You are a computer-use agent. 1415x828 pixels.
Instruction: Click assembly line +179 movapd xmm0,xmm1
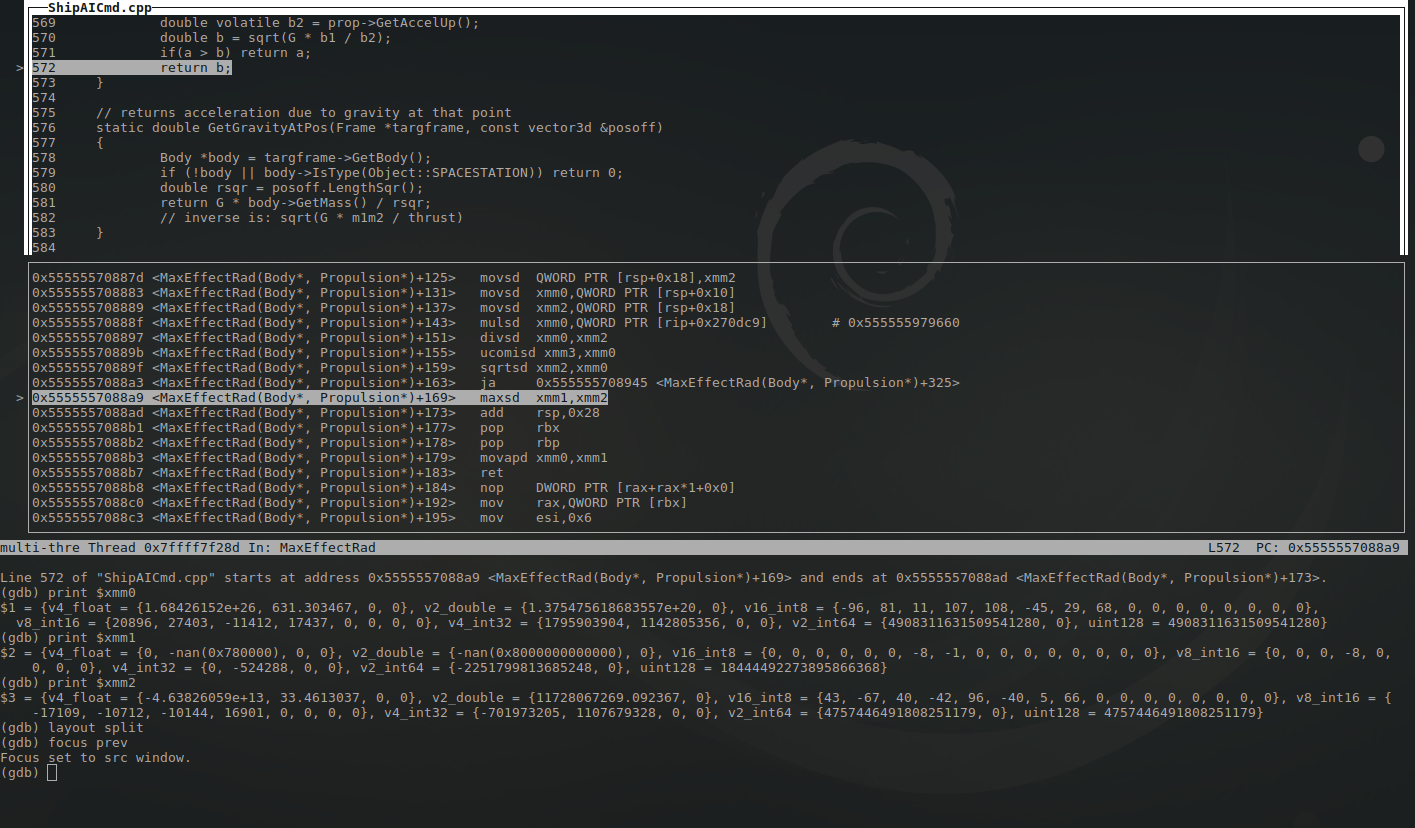click(320, 457)
